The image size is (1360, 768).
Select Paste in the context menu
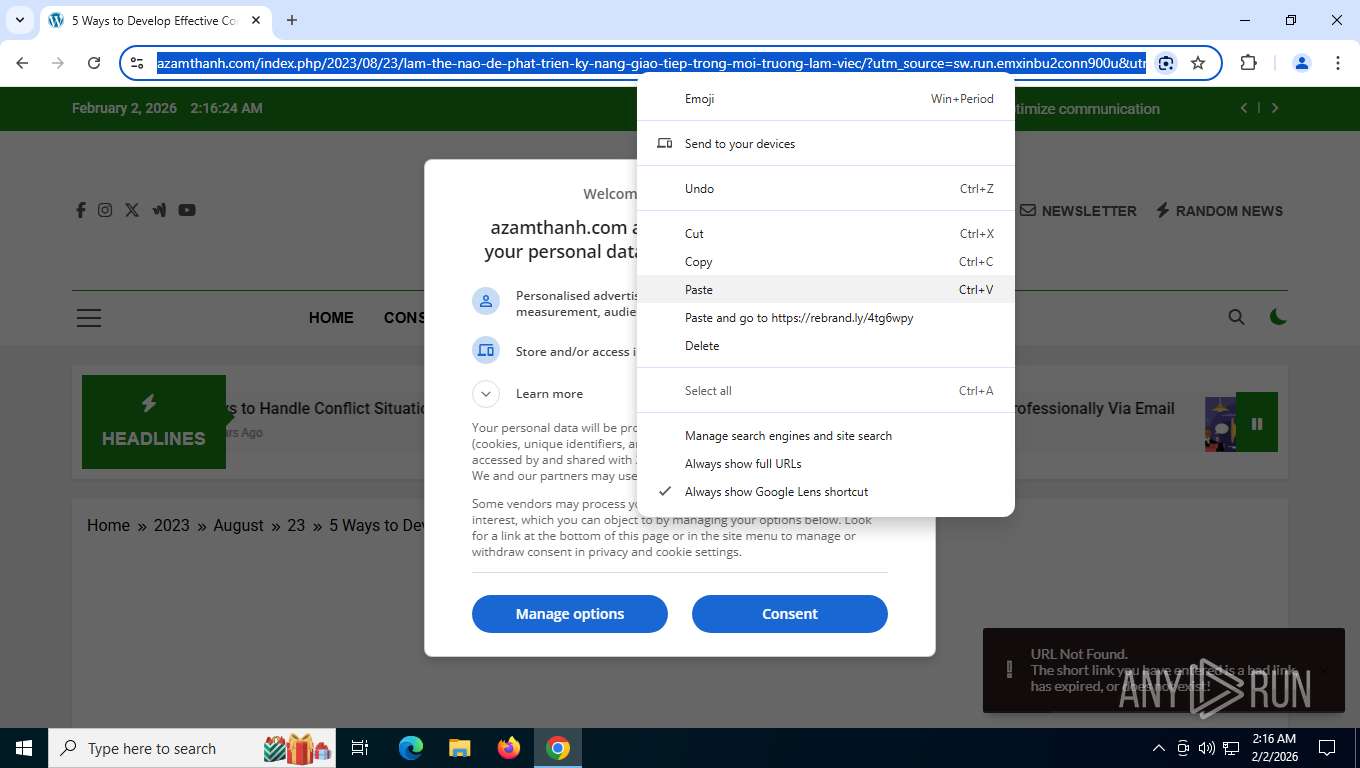826,290
